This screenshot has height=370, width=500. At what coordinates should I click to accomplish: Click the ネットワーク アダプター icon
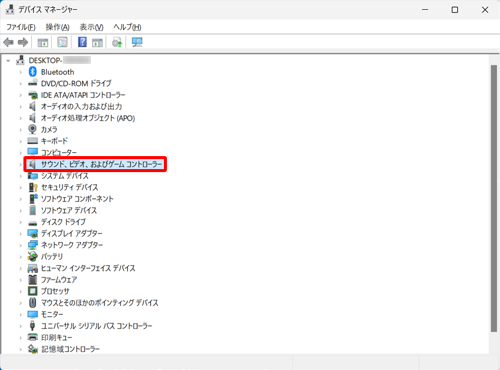pyautogui.click(x=33, y=245)
